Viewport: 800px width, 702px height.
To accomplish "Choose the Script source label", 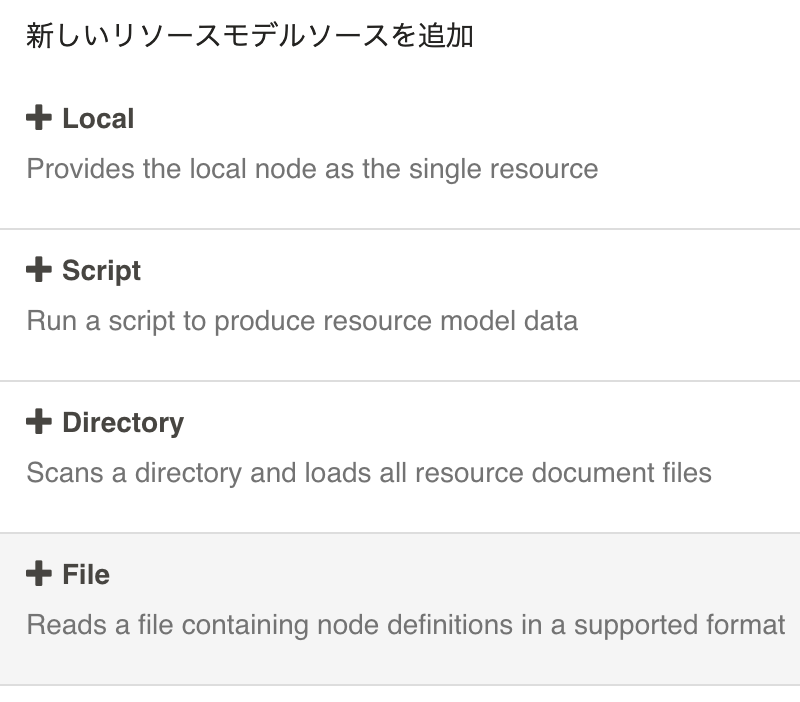I will [x=101, y=271].
